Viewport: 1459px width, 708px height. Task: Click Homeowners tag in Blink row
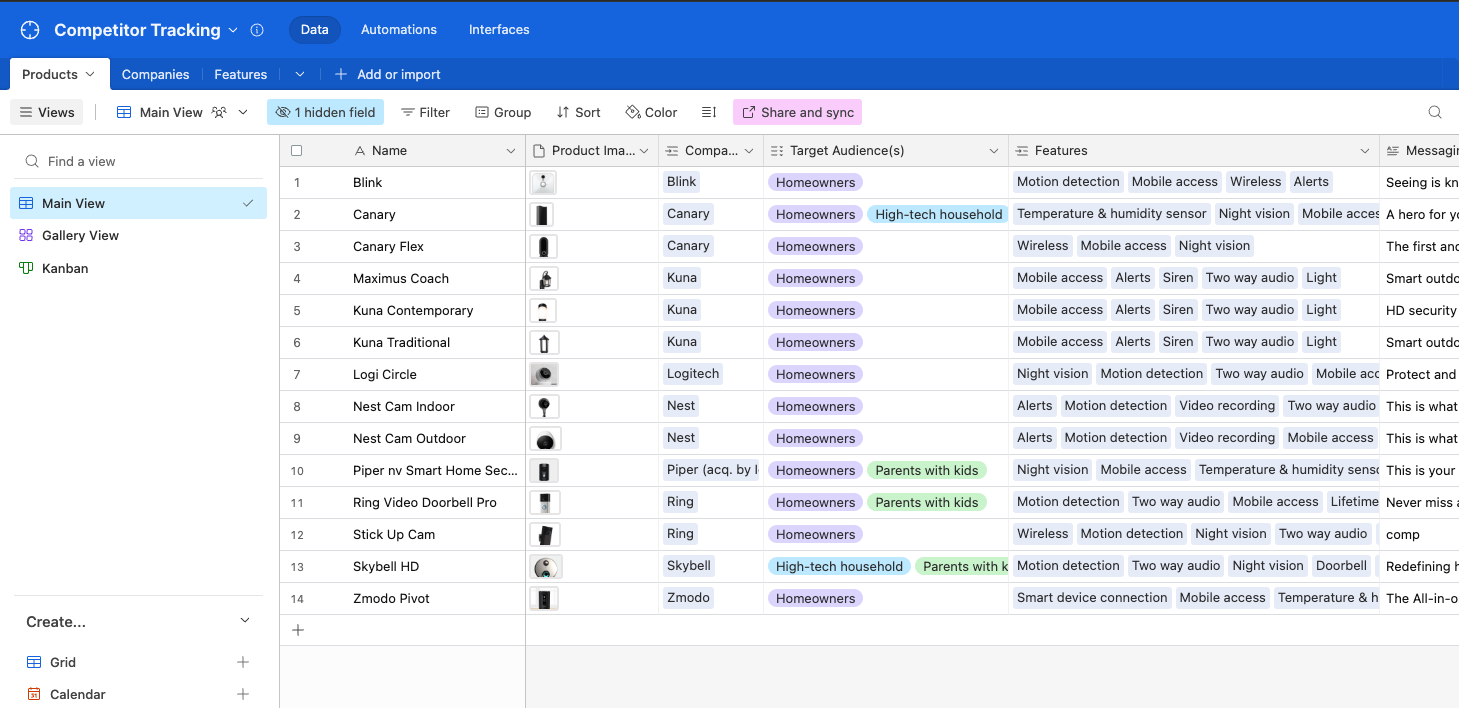click(815, 182)
